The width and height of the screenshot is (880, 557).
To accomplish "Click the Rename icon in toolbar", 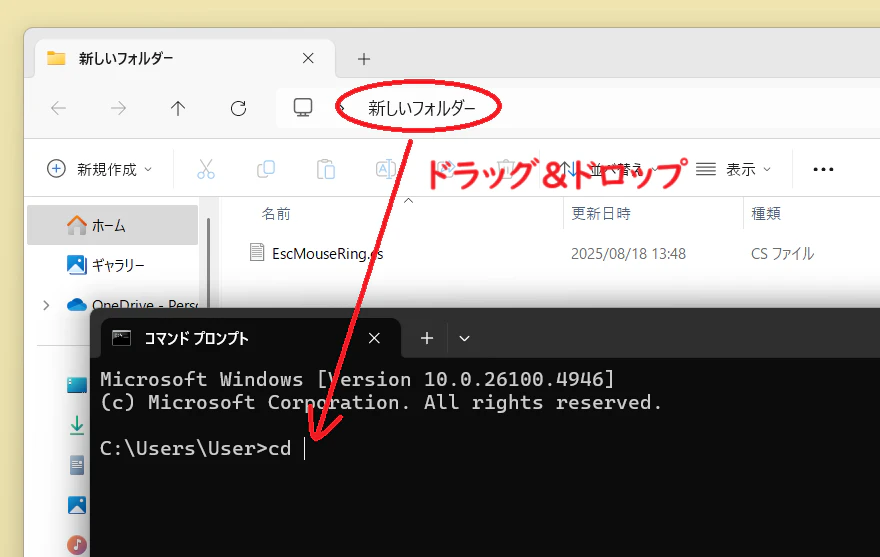I will click(386, 169).
